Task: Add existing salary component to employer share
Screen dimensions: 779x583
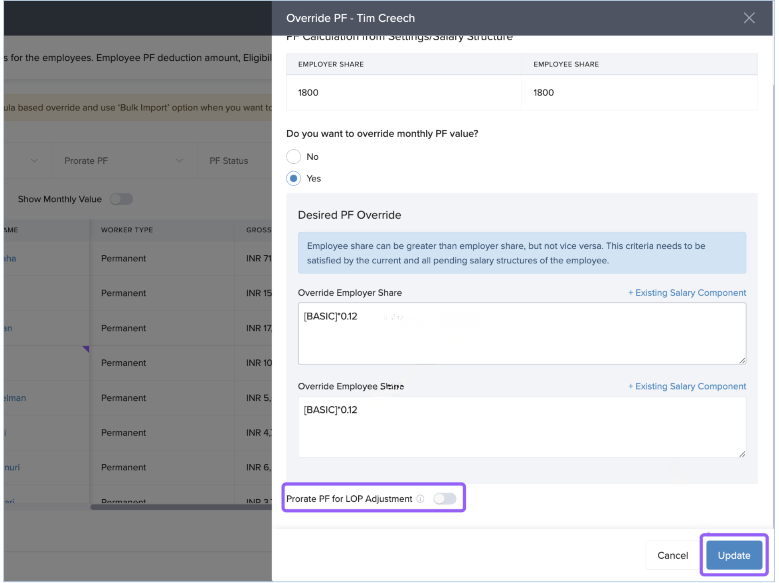Action: (686, 293)
